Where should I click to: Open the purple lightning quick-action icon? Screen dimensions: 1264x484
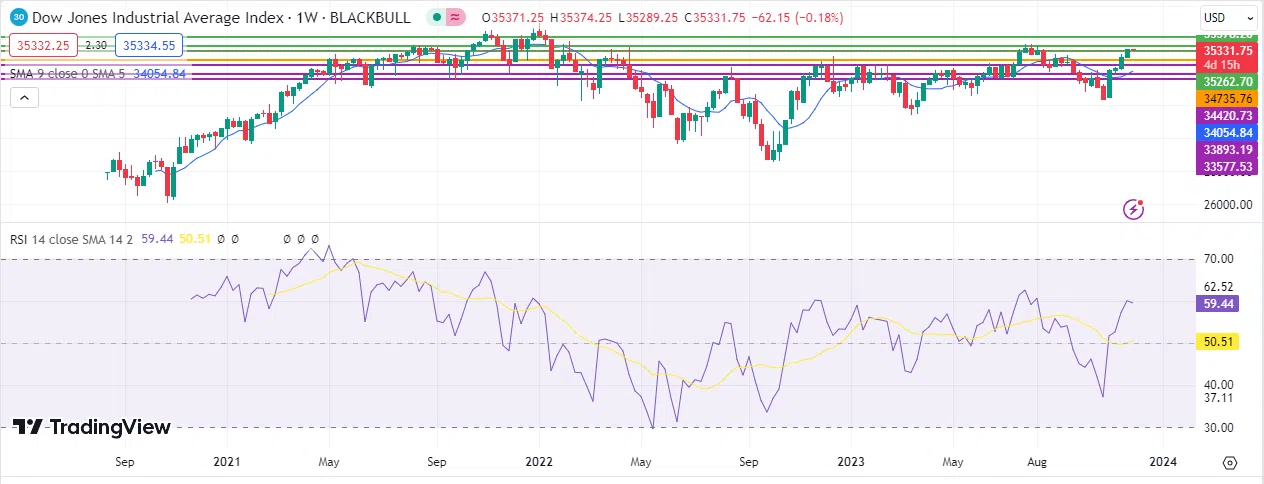point(1133,209)
